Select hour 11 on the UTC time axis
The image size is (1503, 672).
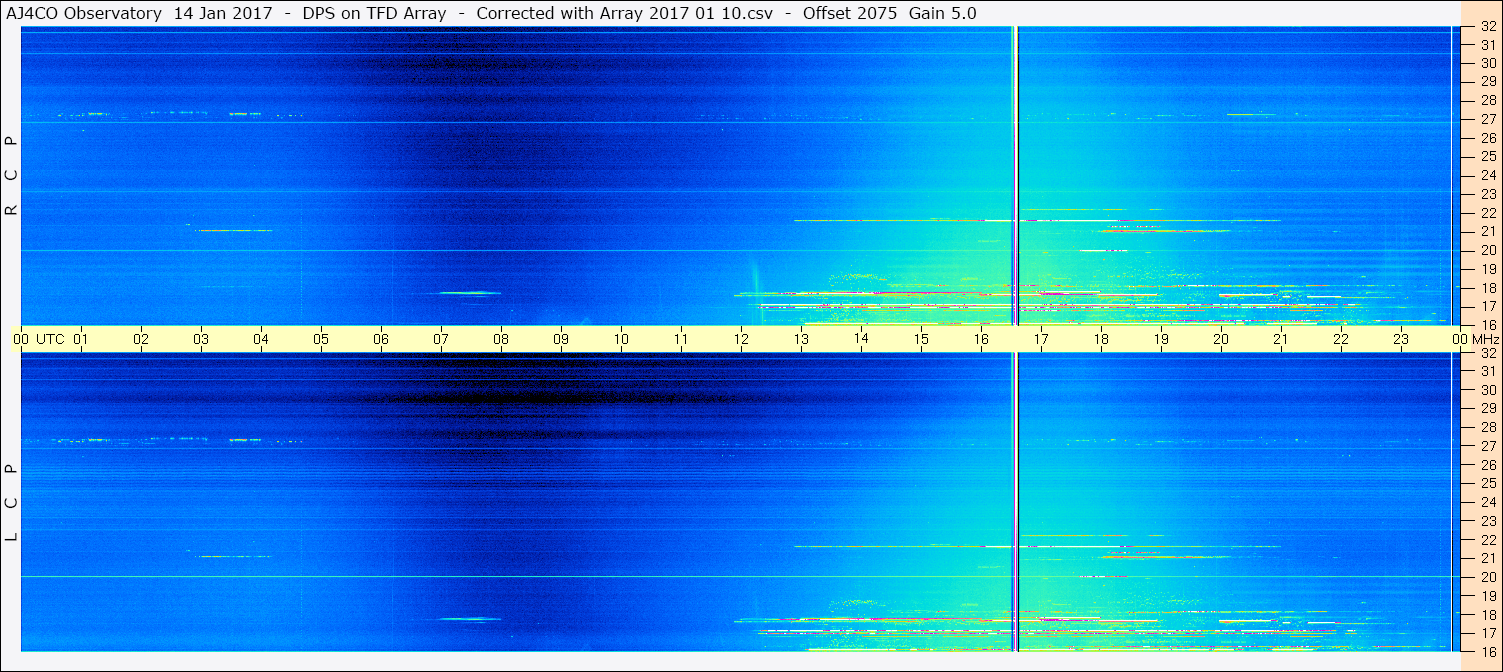681,339
